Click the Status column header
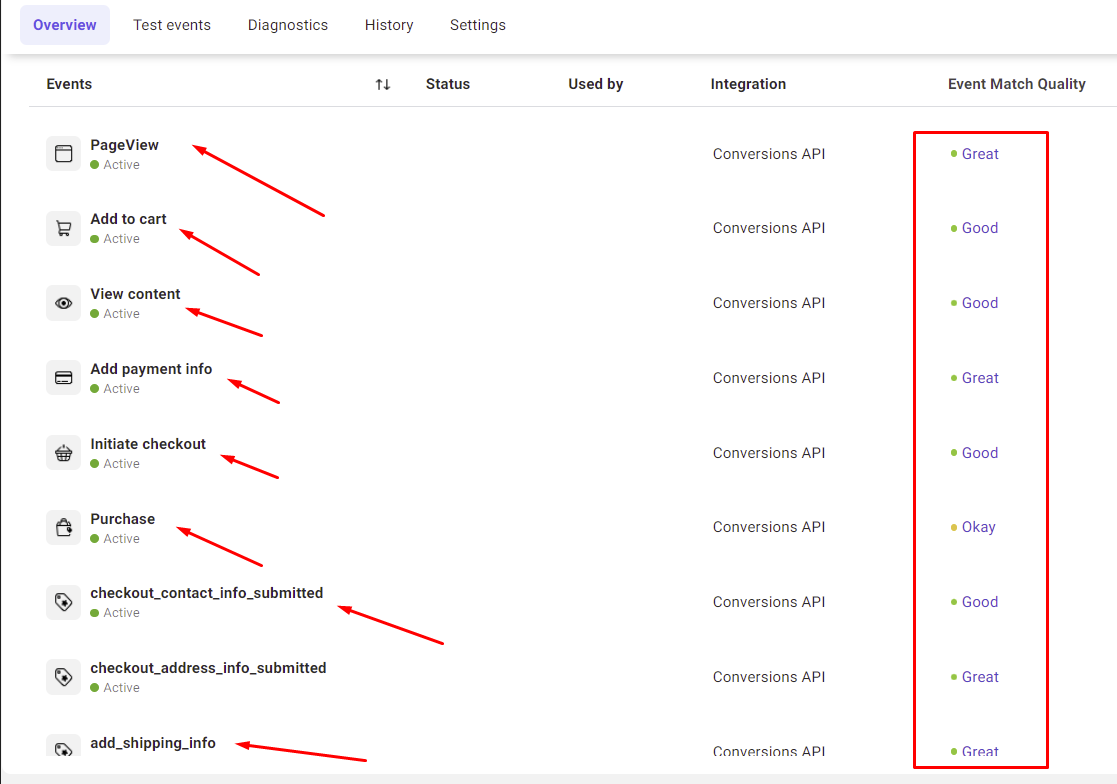Viewport: 1117px width, 784px height. pos(448,84)
